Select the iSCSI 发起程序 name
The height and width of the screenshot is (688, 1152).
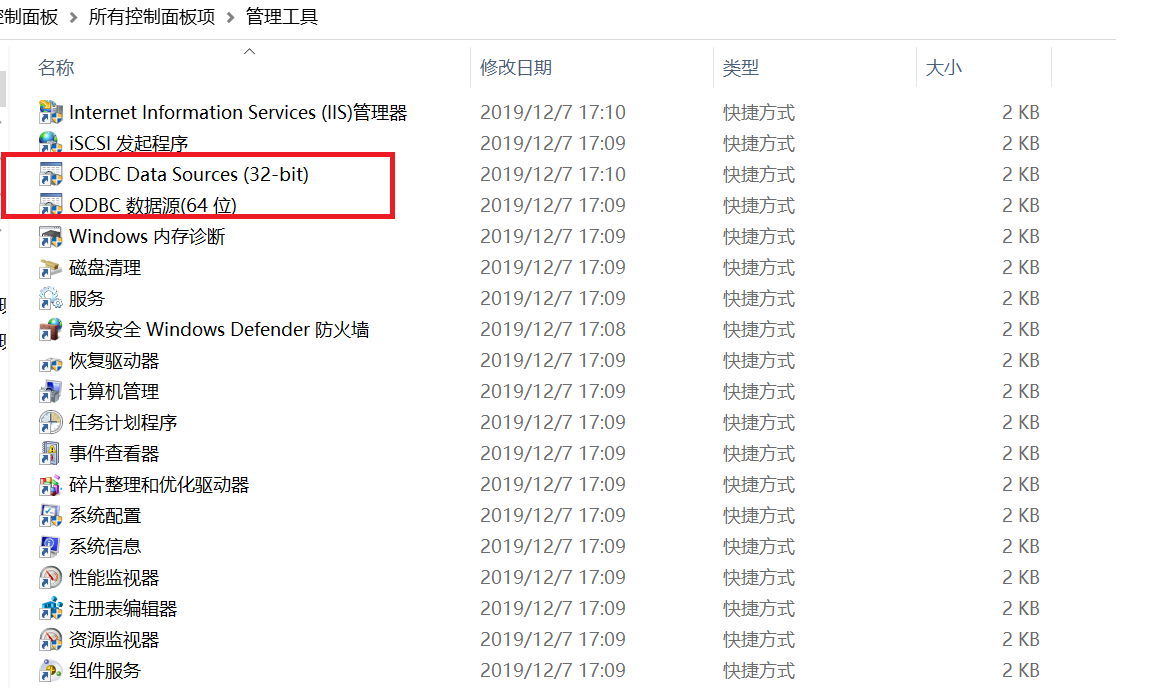coord(129,143)
